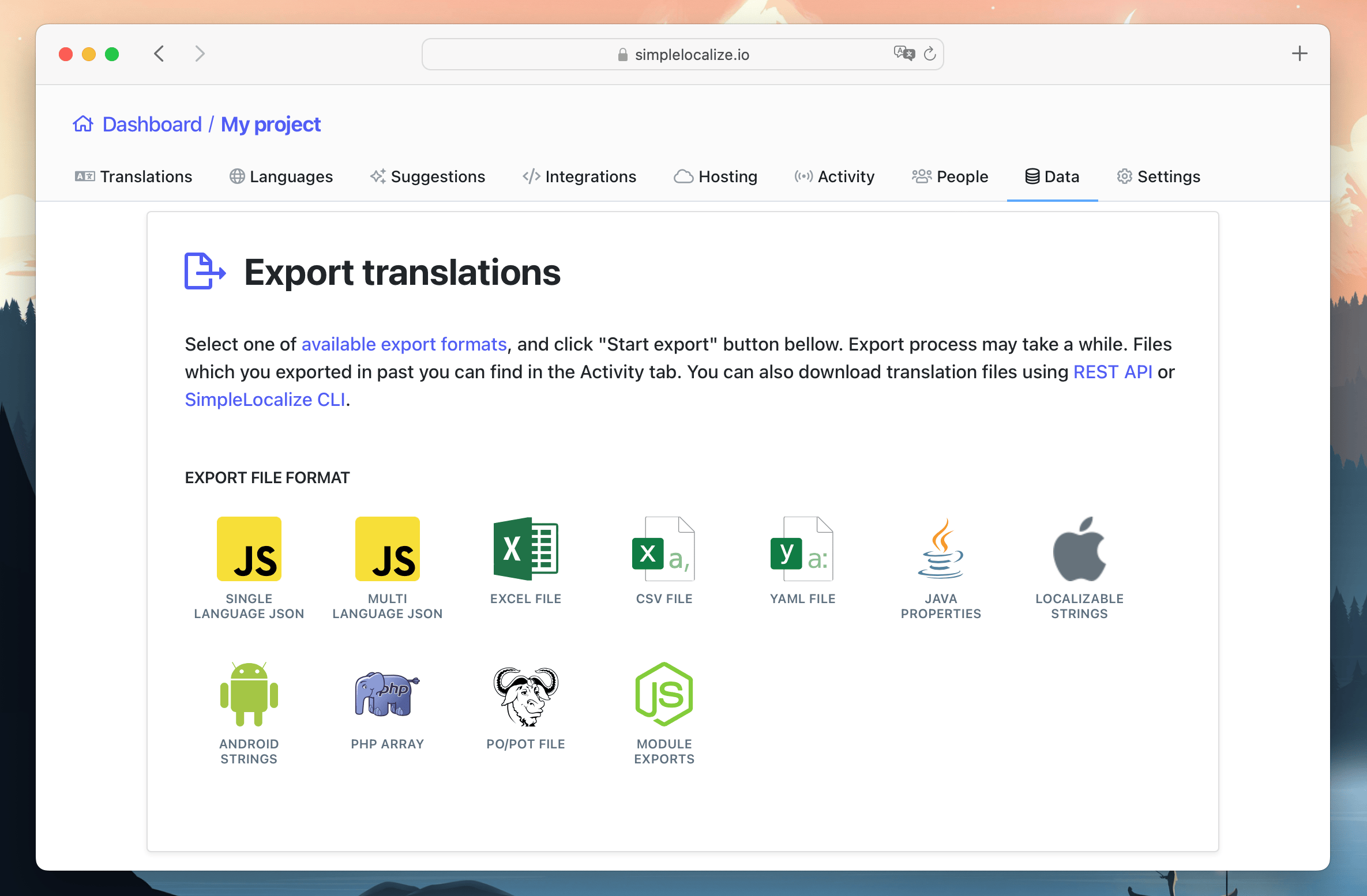
Task: Open the Suggestions tab
Action: [x=427, y=176]
